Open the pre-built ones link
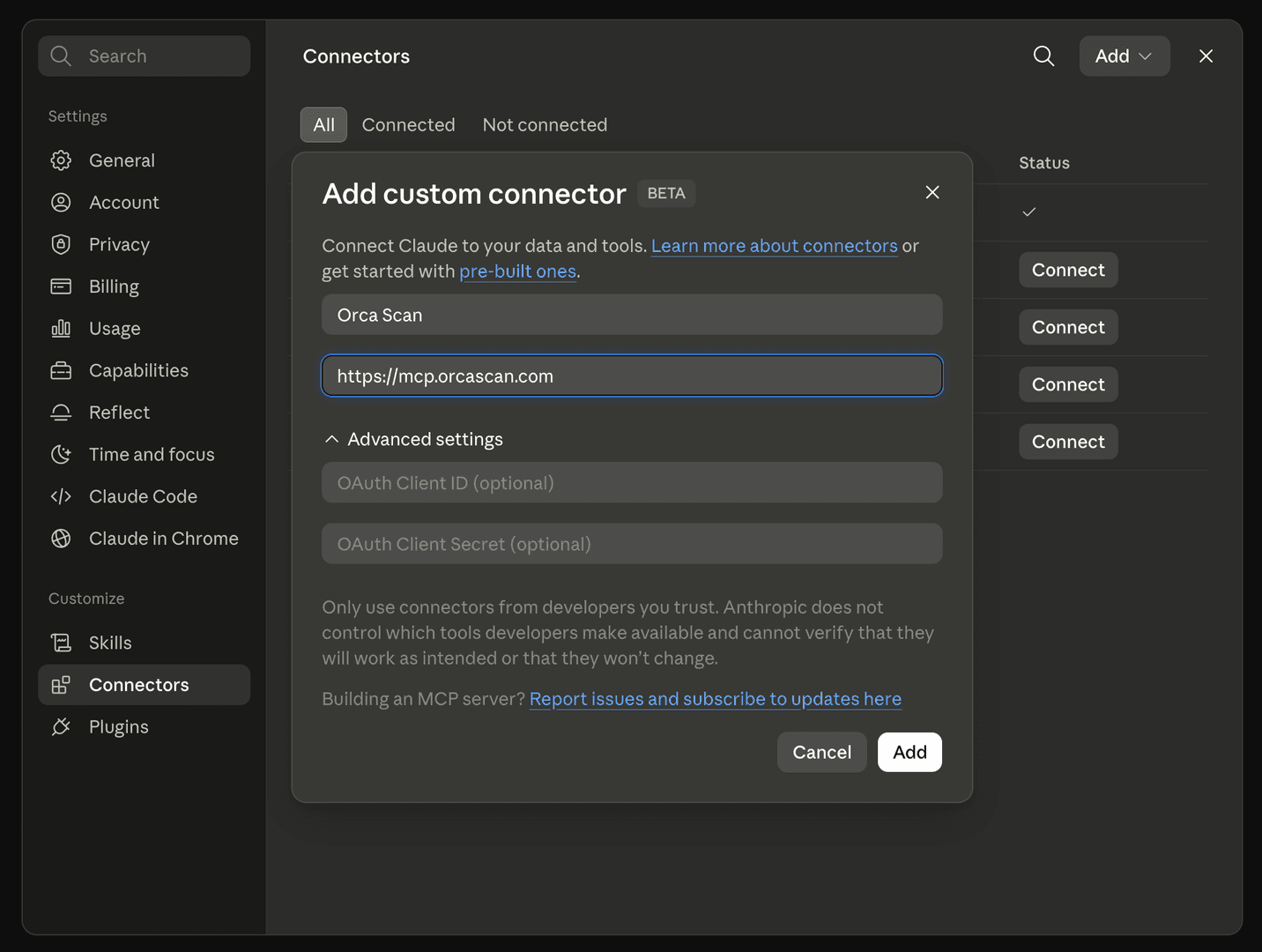Viewport: 1262px width, 952px height. click(x=518, y=271)
